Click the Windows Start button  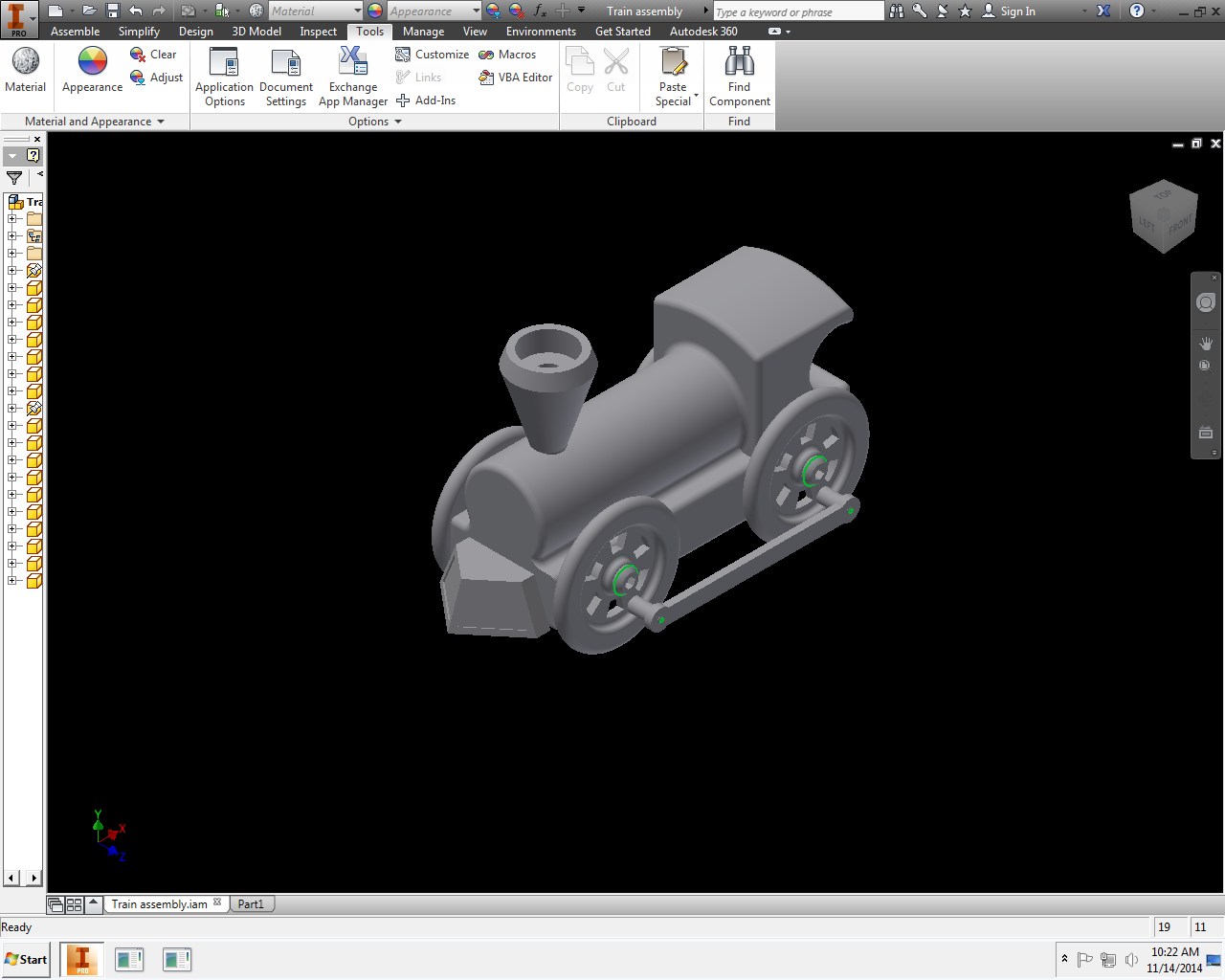point(26,959)
